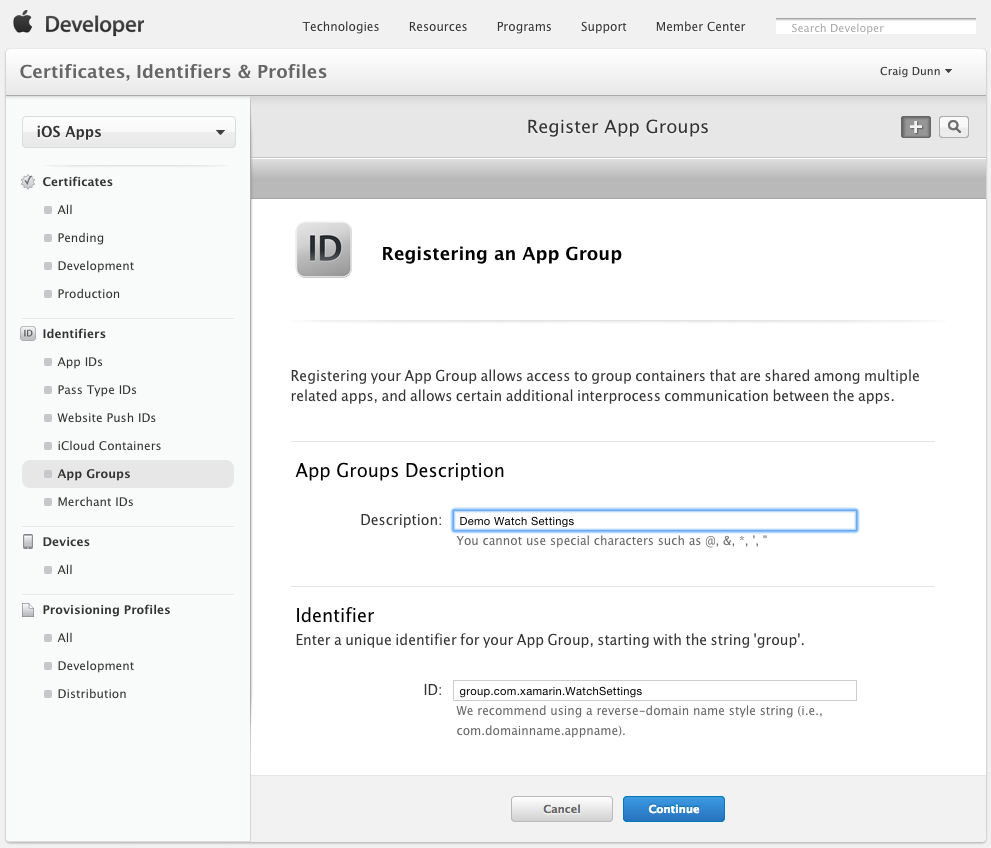The height and width of the screenshot is (848, 991).
Task: Click the Identifiers ID icon in sidebar
Action: [28, 334]
